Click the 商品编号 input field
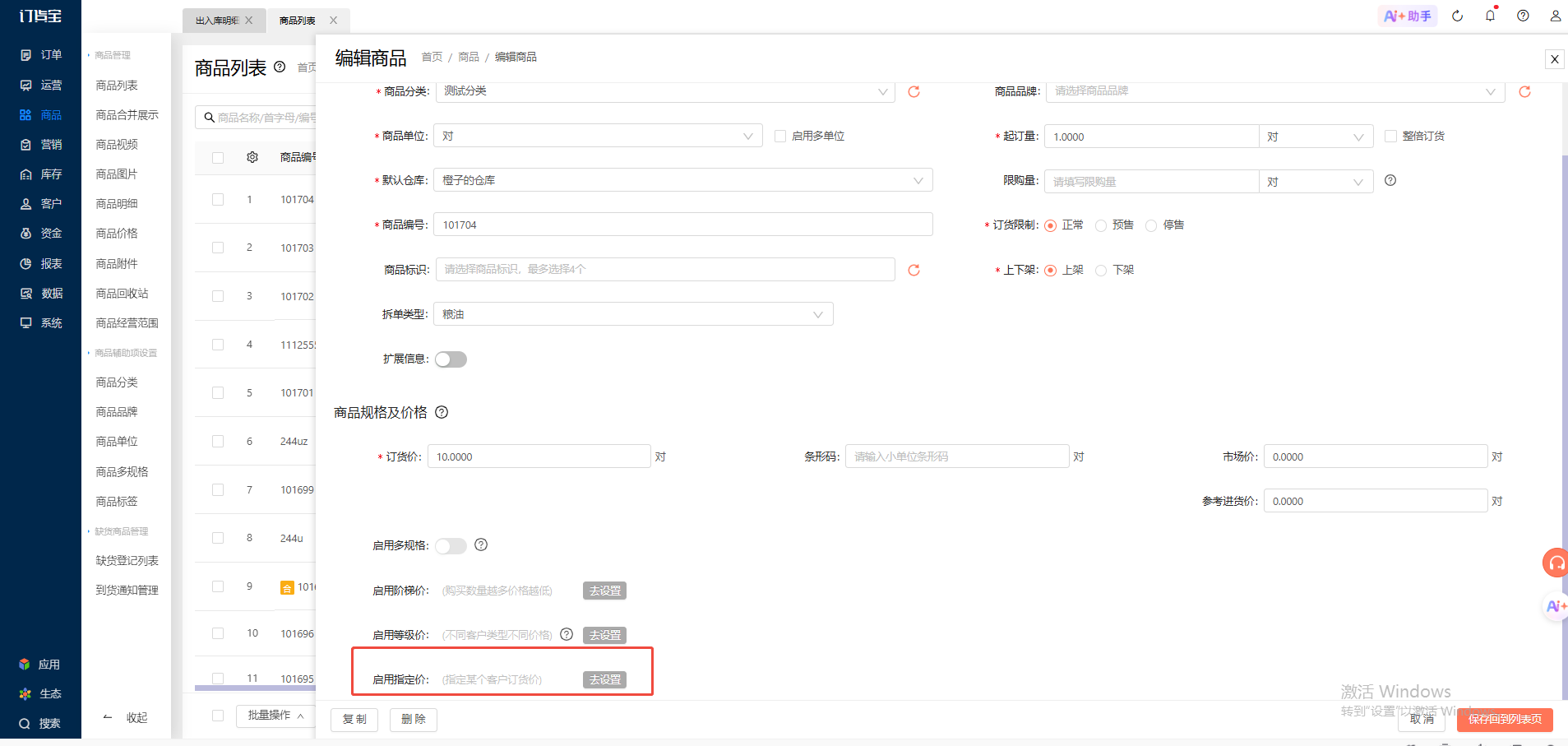Image resolution: width=1568 pixels, height=746 pixels. pos(683,225)
